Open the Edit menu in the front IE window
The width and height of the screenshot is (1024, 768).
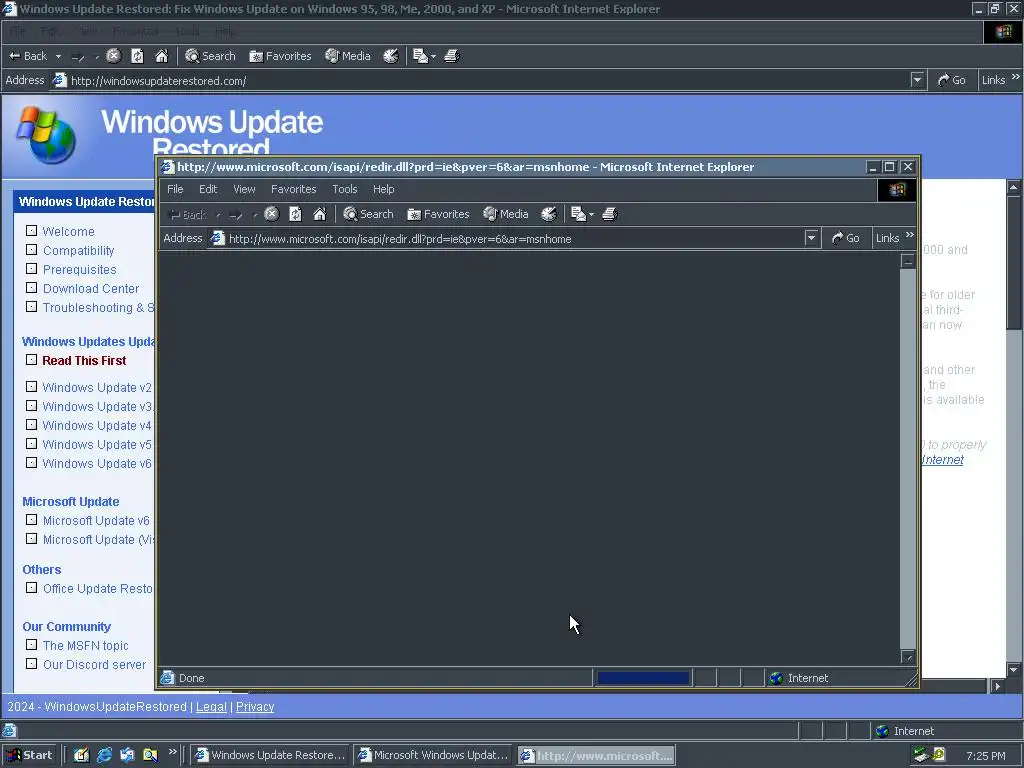[208, 189]
